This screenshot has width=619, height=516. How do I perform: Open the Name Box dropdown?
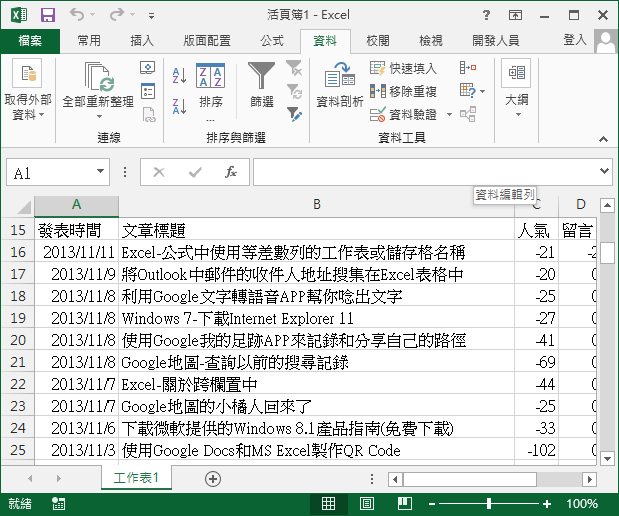pyautogui.click(x=101, y=171)
